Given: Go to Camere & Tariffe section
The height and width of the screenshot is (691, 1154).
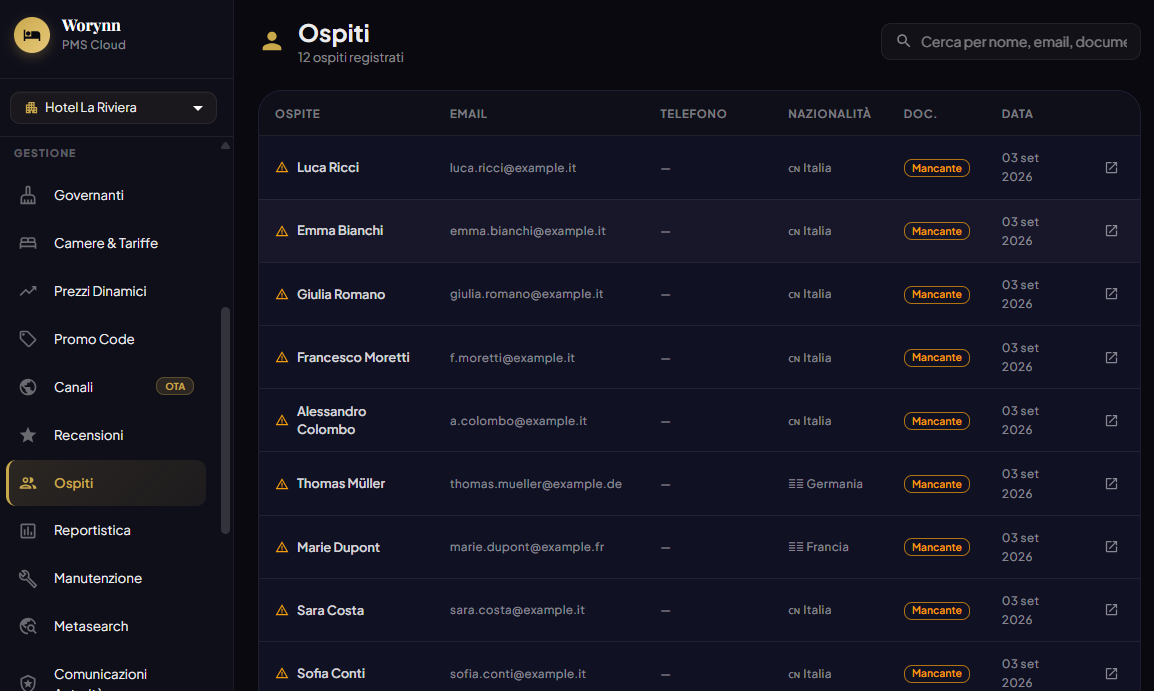Looking at the screenshot, I should click(x=106, y=243).
